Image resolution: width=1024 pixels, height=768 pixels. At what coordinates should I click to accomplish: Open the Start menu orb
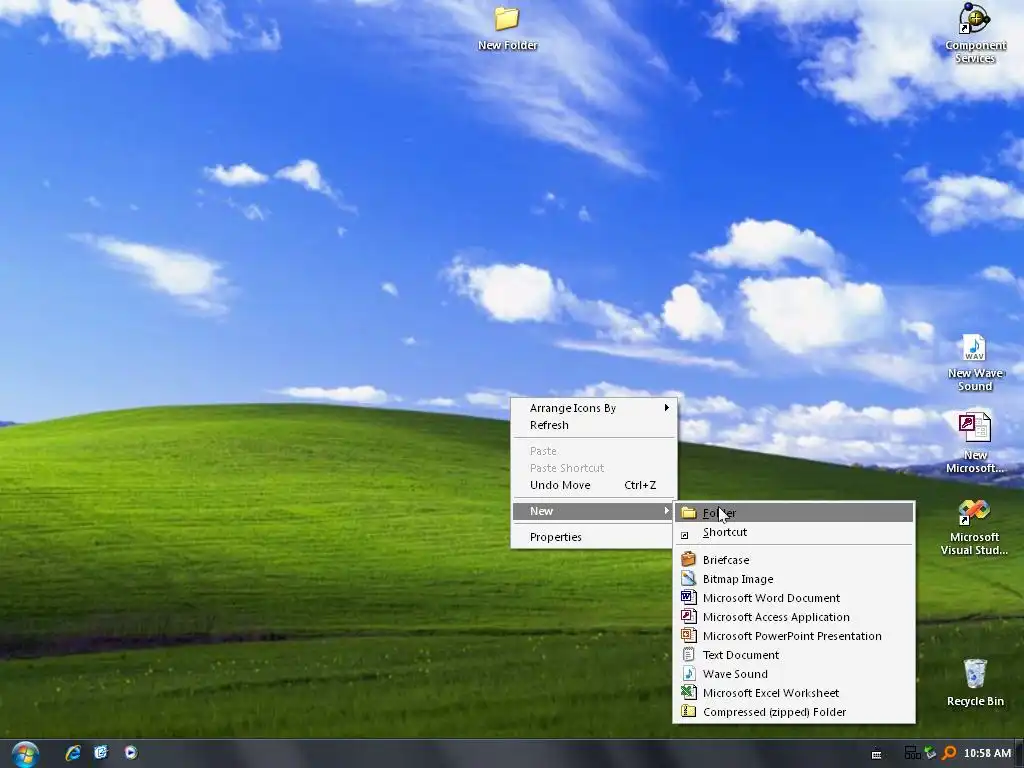[25, 754]
